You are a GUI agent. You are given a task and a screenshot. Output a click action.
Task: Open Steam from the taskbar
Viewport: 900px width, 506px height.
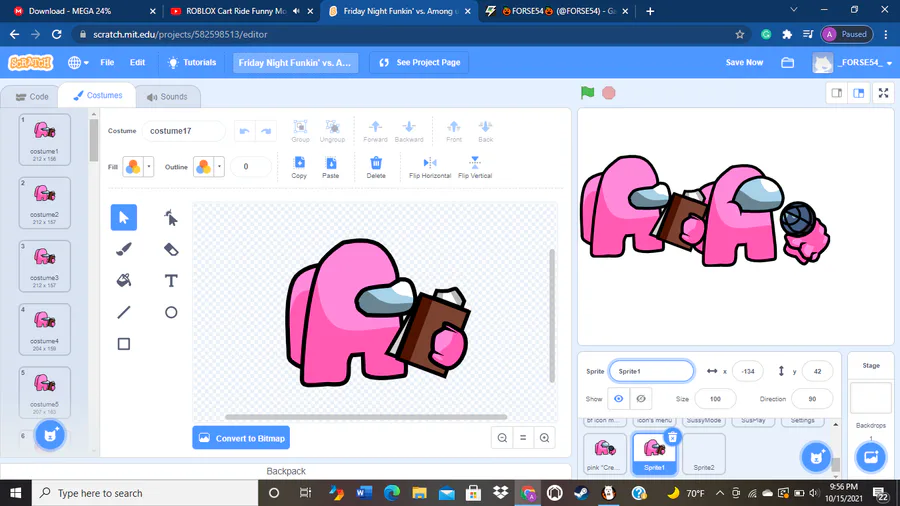pyautogui.click(x=581, y=493)
